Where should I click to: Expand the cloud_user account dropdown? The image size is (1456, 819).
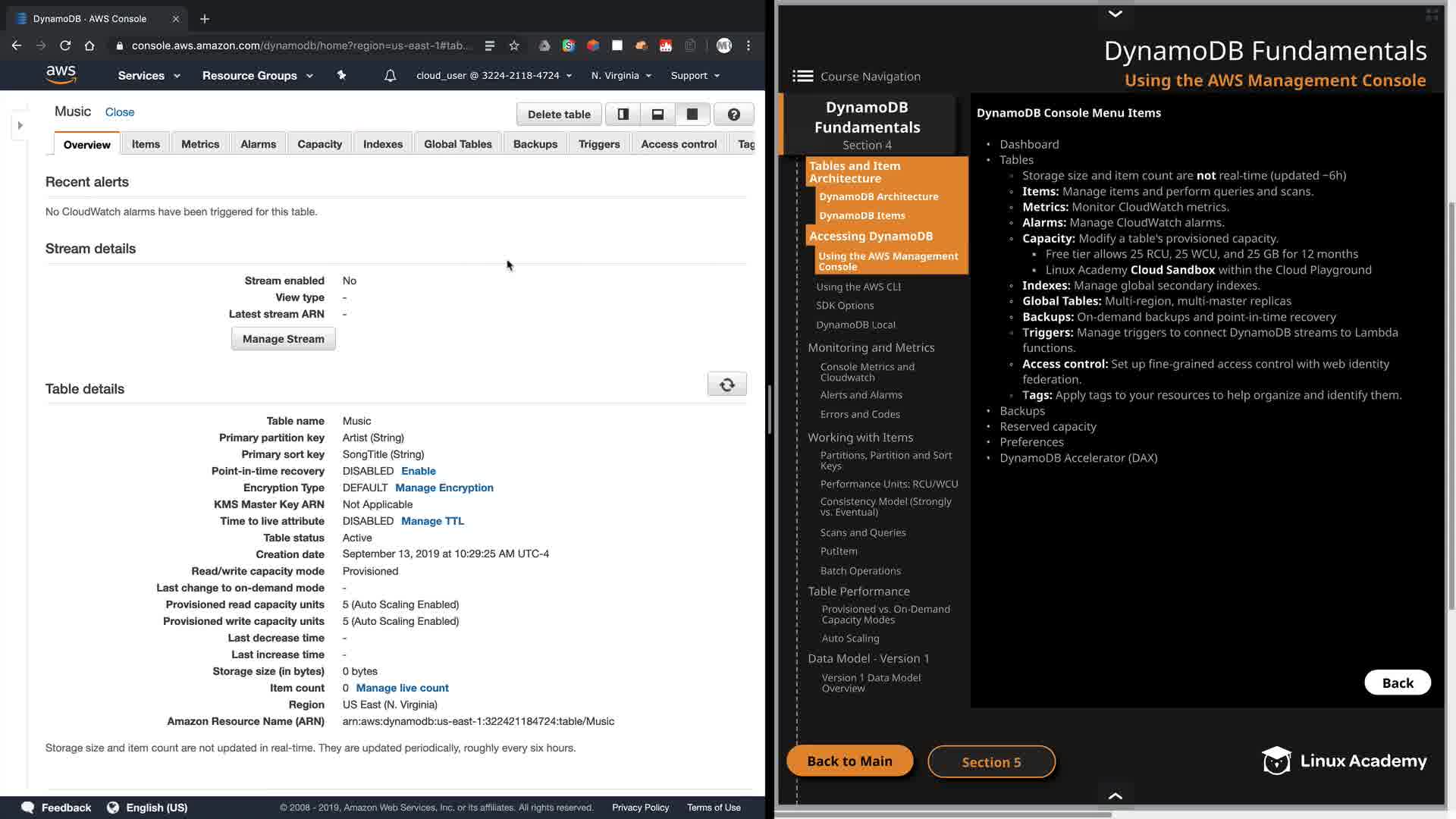(494, 76)
